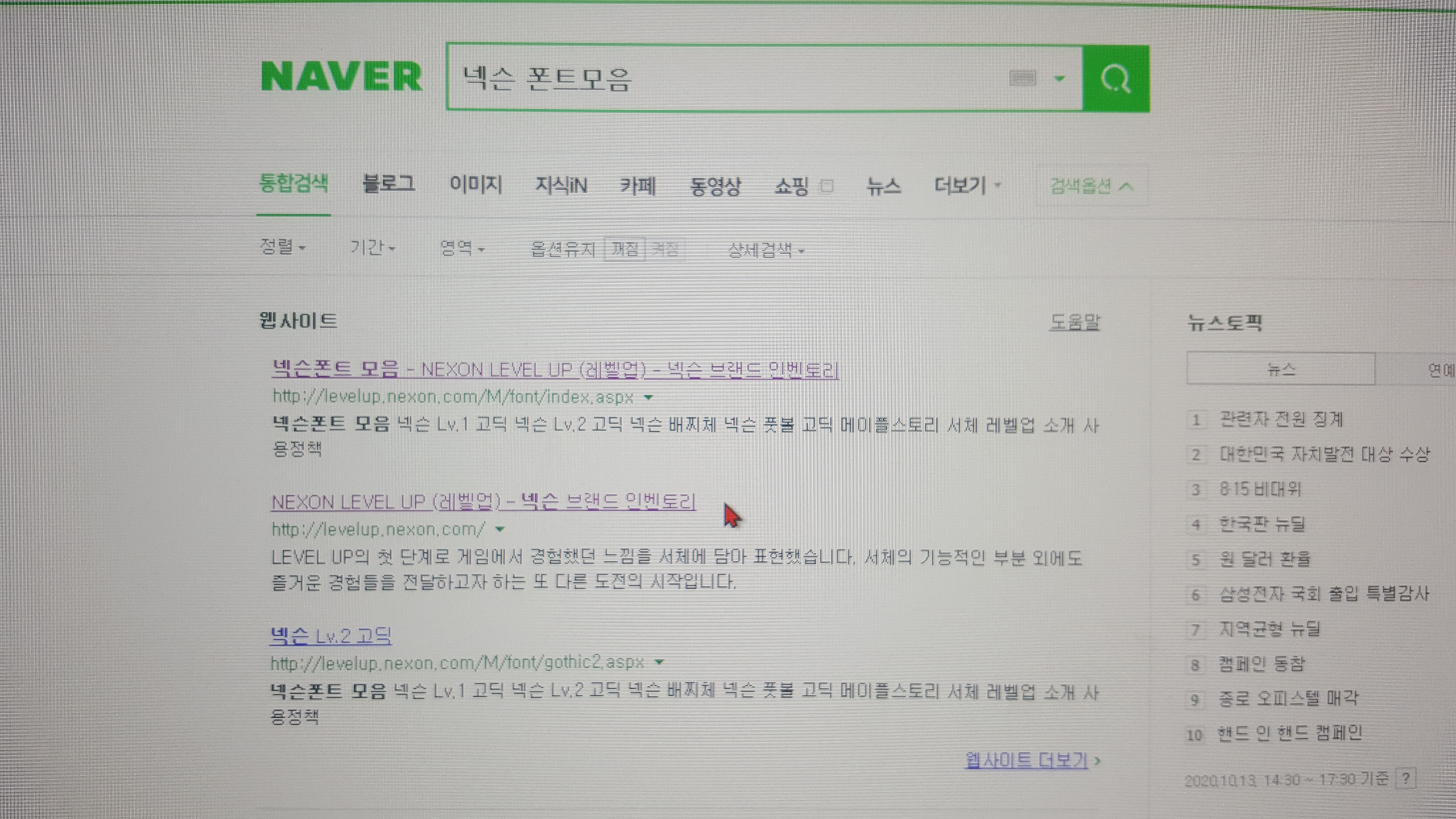The image size is (1456, 819).
Task: Click the http://levelup.nexon.com/ URL
Action: [x=378, y=529]
